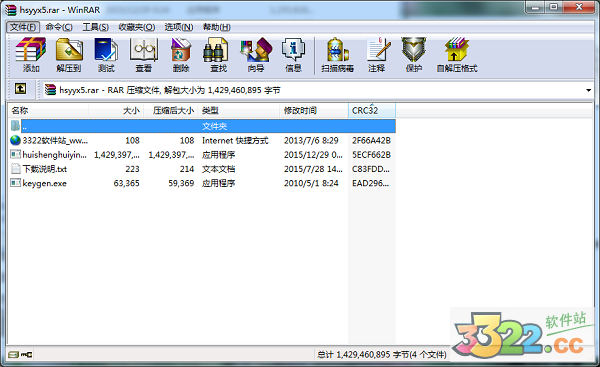Click CRC32 value 2F66A42B
Screen dimensions: 600x367
(371, 140)
